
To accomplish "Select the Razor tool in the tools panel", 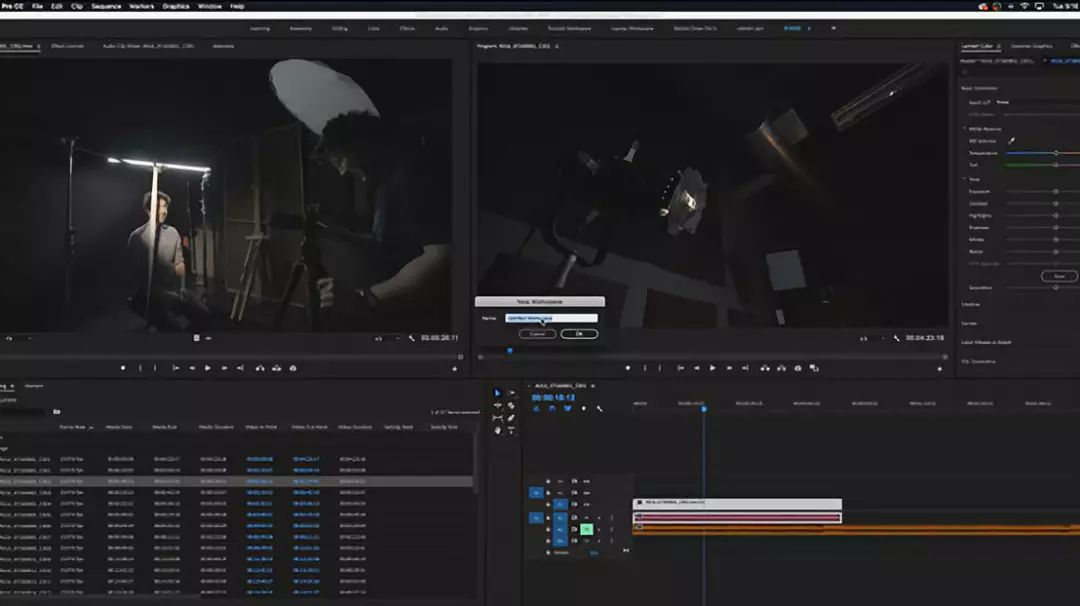I will 511,405.
